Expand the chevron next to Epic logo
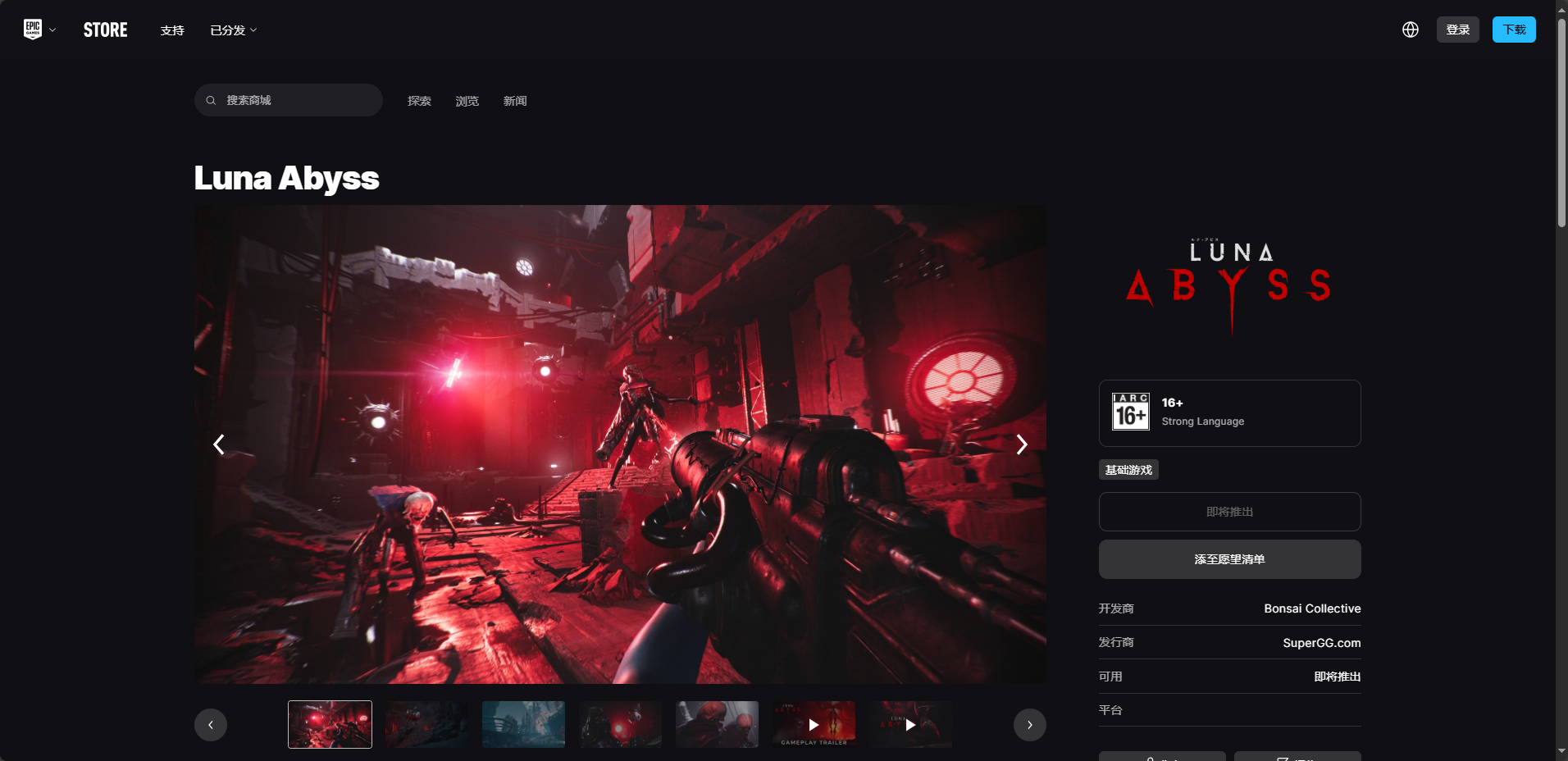 click(x=52, y=30)
